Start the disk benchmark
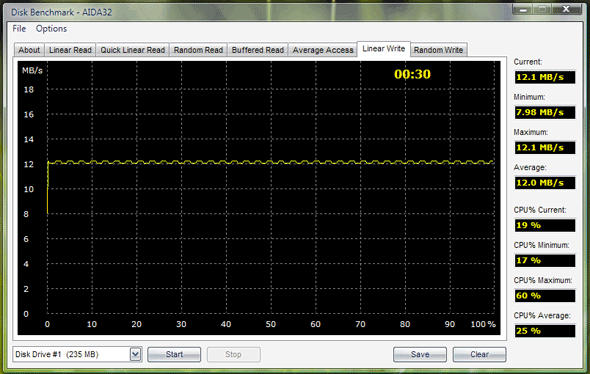The width and height of the screenshot is (590, 374). 174,354
